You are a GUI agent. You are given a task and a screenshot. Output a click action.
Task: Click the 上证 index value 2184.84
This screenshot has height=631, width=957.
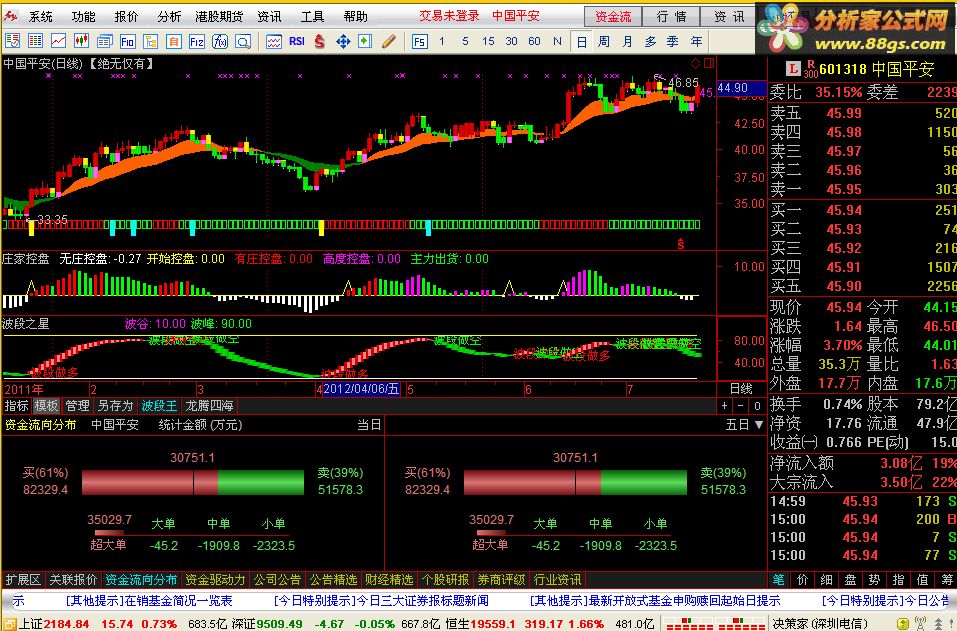67,624
